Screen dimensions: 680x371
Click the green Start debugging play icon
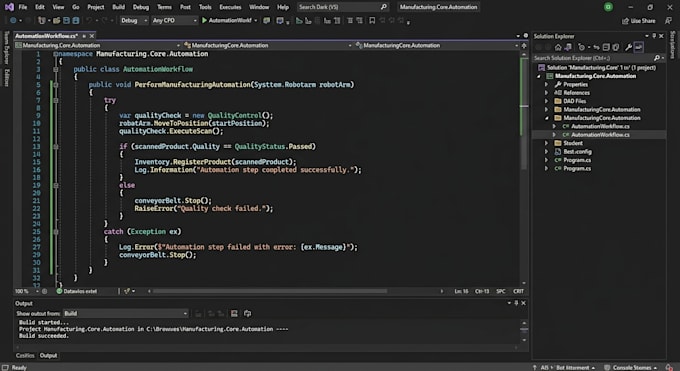pos(204,20)
